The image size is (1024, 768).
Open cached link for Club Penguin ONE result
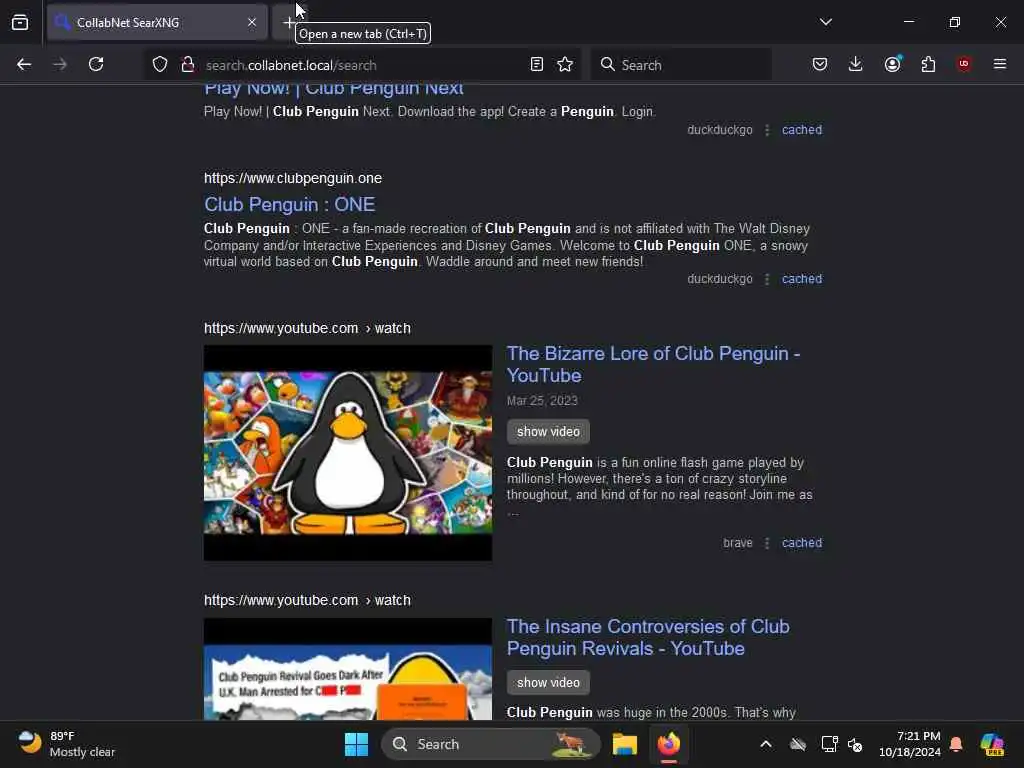pos(802,279)
